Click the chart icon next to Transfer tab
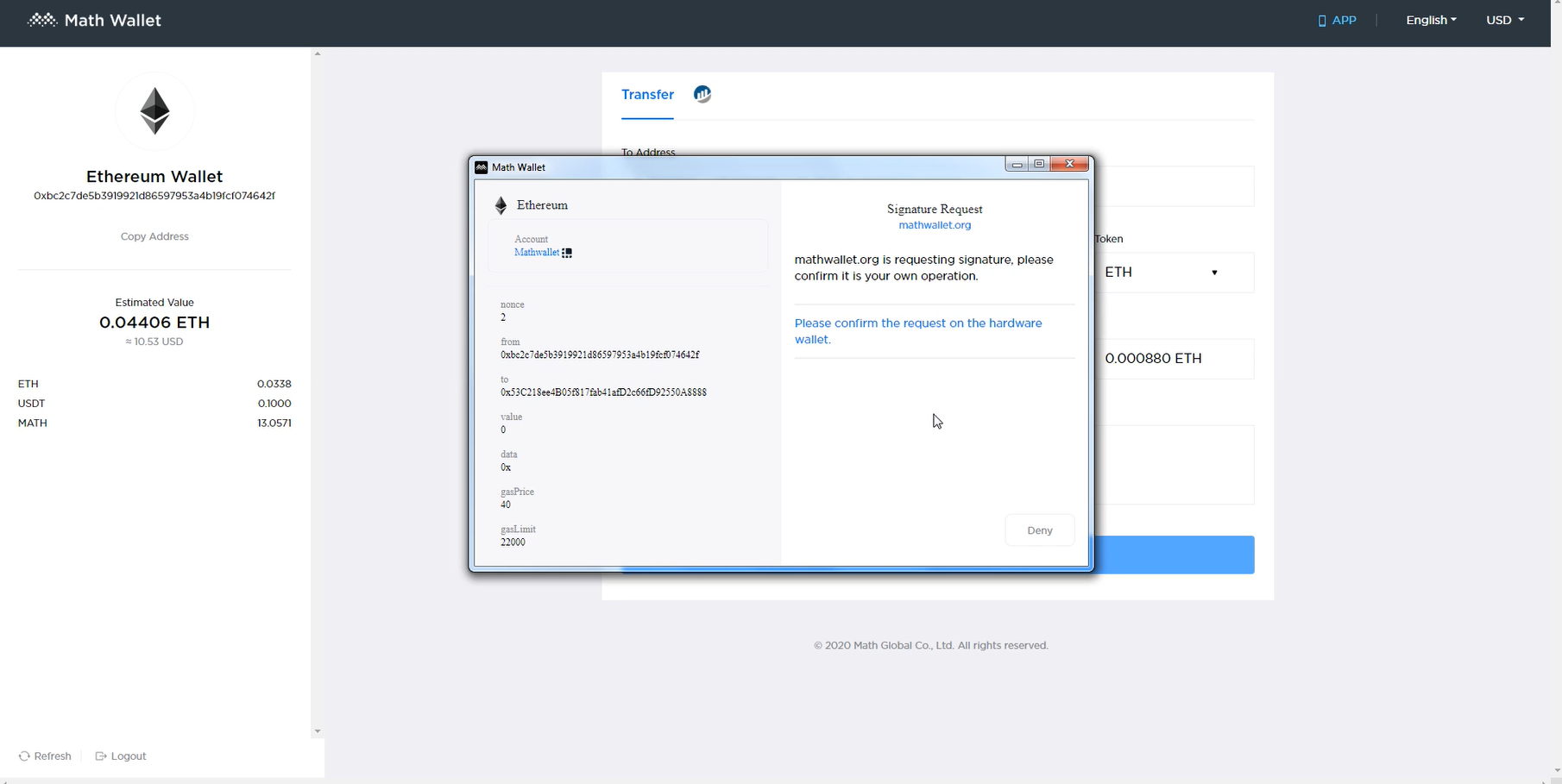Screen dimensions: 1562x784 tap(702, 94)
